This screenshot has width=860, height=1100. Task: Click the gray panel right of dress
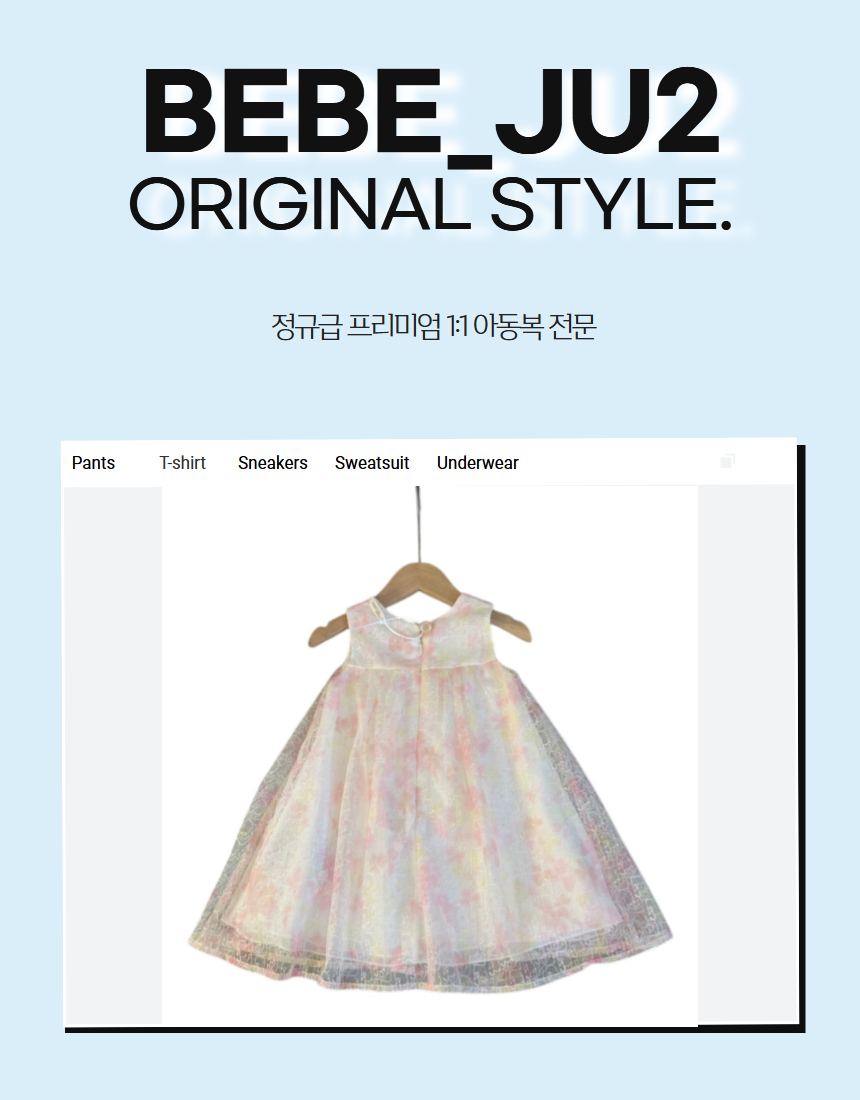tap(746, 754)
